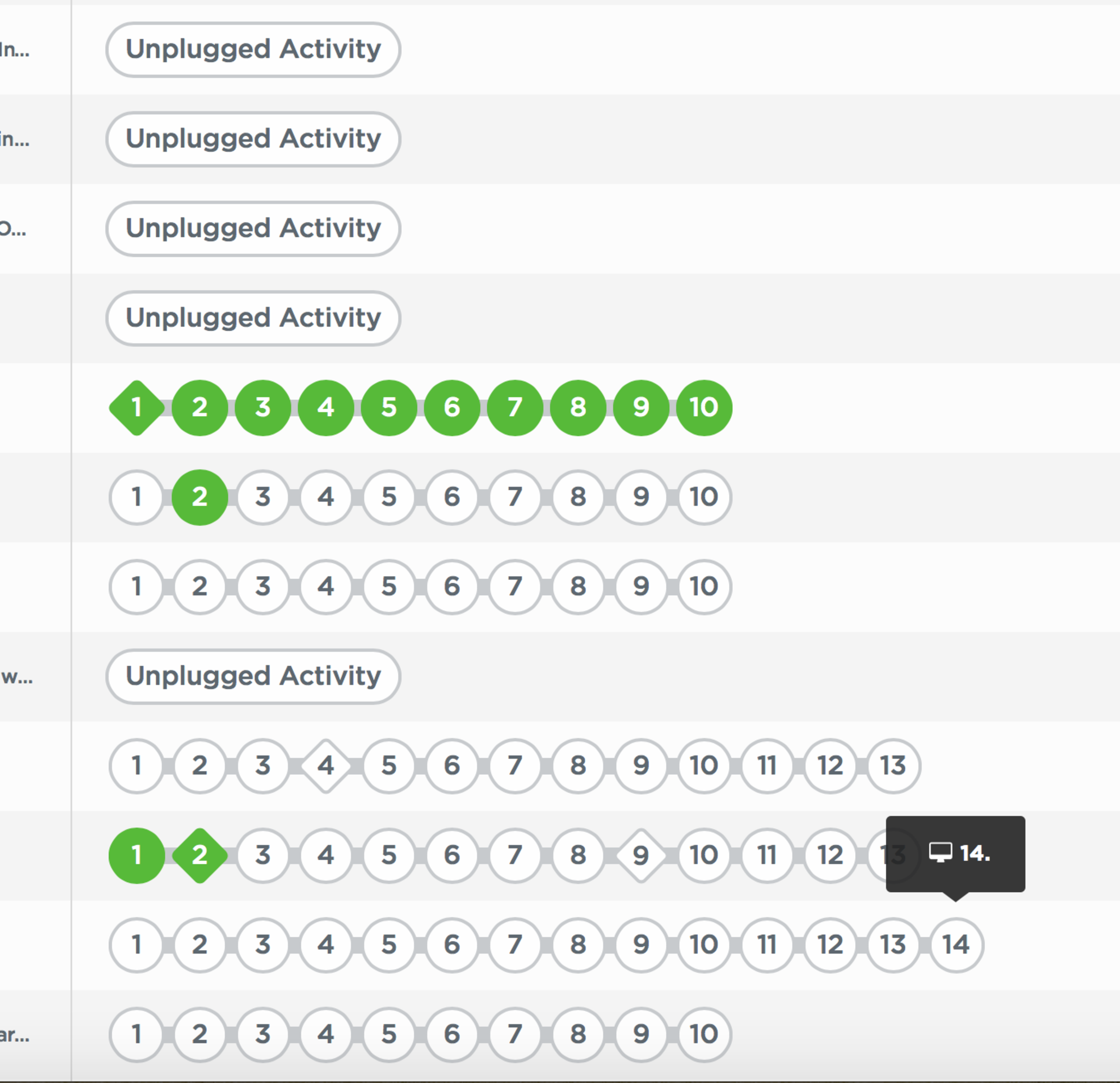Select the white diamond level 4 bubble
The width and height of the screenshot is (1120, 1083).
[326, 765]
